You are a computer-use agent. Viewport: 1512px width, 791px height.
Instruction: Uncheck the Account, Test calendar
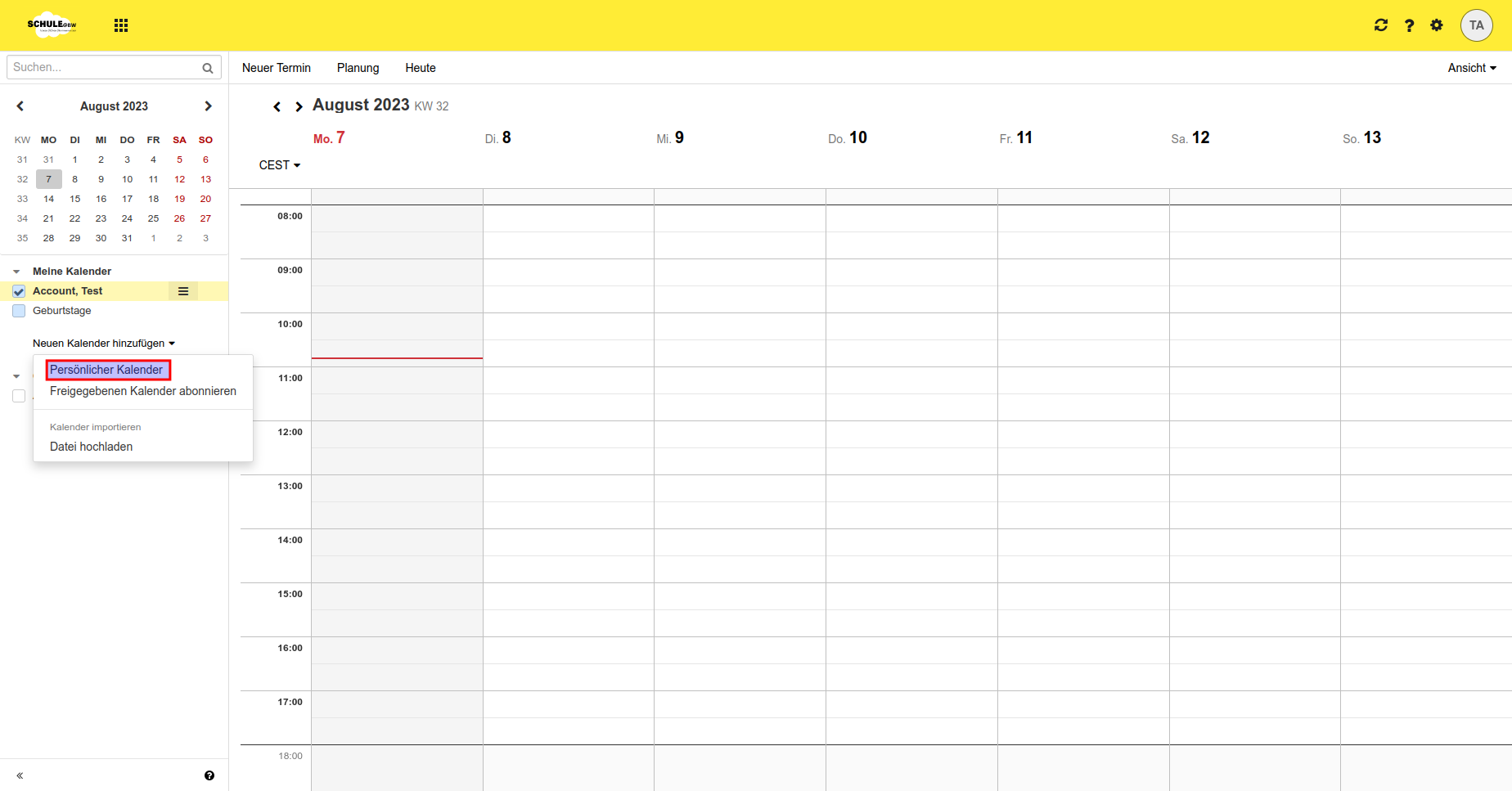point(18,290)
